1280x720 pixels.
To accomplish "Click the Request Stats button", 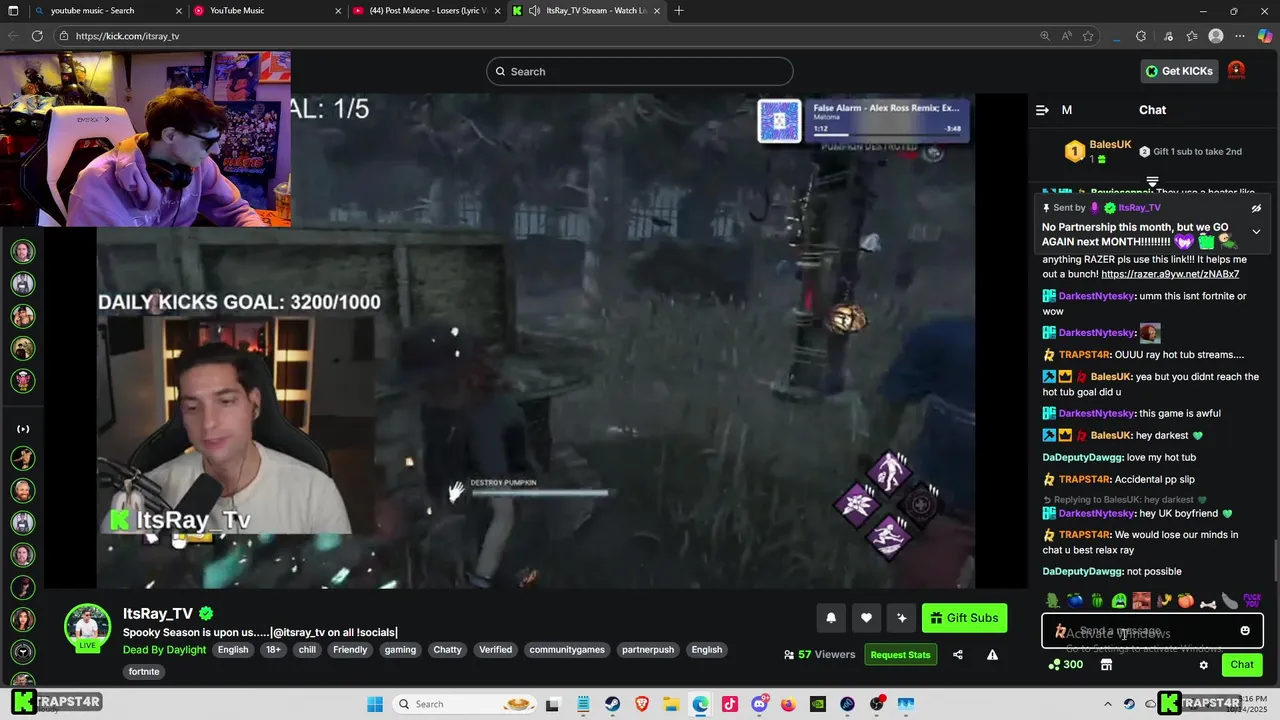I will tap(900, 655).
